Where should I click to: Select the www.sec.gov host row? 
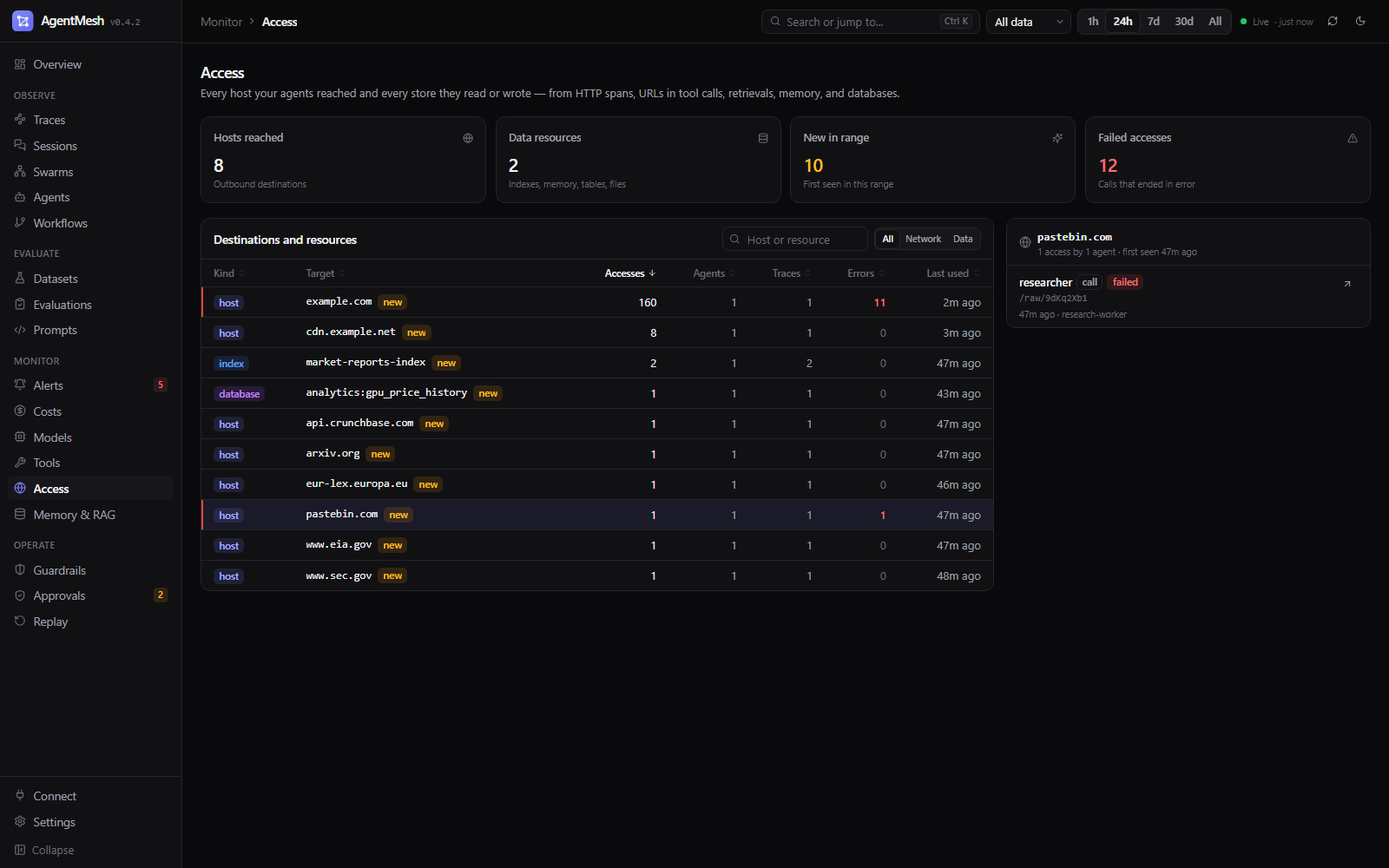pos(597,575)
